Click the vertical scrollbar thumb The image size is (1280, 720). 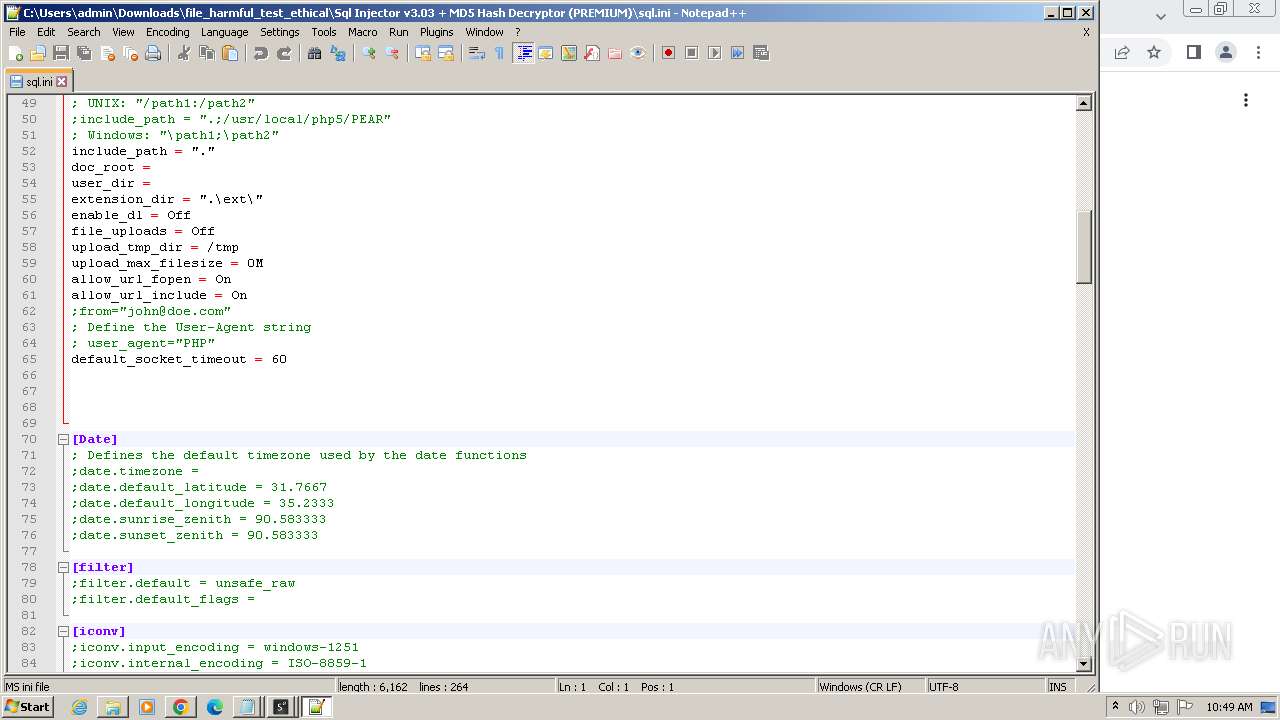click(1083, 247)
